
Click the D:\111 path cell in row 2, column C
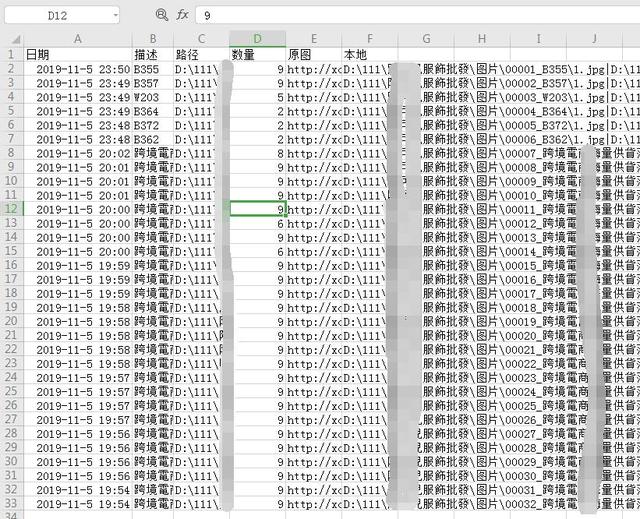[202, 69]
